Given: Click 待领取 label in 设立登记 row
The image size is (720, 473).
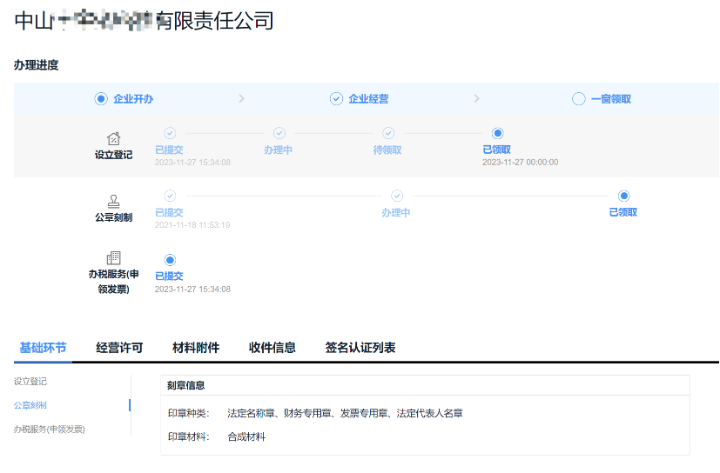Looking at the screenshot, I should click(387, 150).
